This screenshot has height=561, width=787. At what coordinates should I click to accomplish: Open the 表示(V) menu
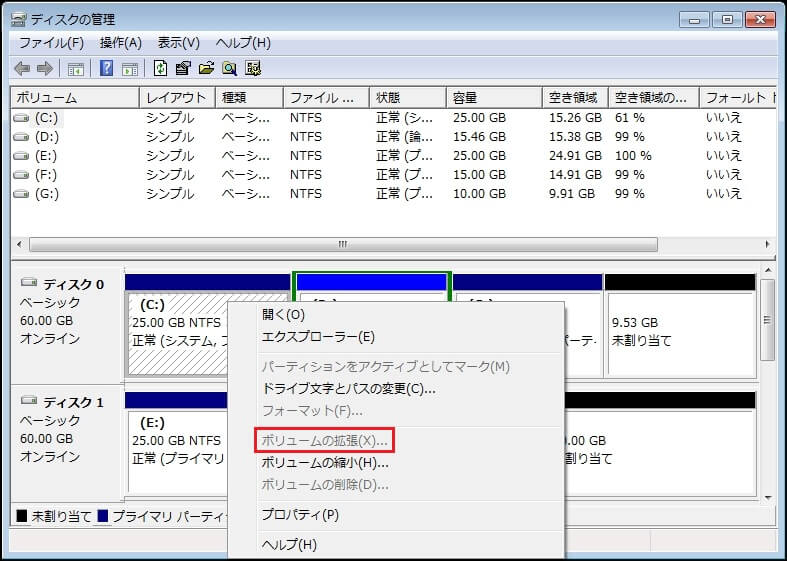pos(179,43)
